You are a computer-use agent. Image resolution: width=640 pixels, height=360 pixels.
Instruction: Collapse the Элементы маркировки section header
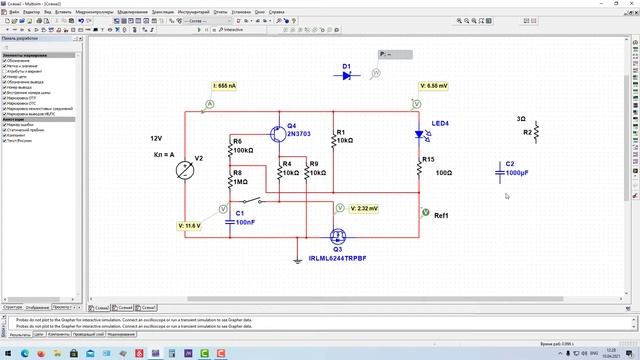[38, 55]
